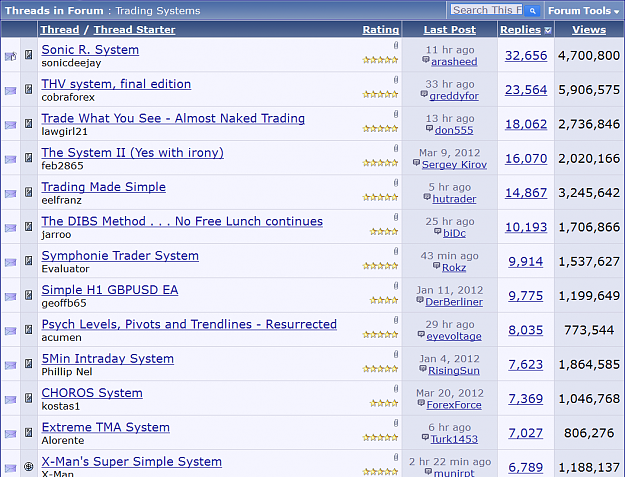Click envelope icon for Simple H1 GBPUSD EA

point(11,296)
